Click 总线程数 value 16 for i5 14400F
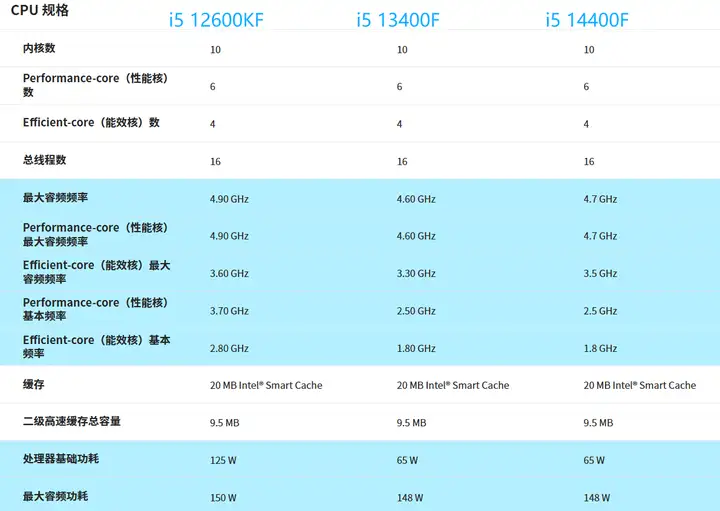Image resolution: width=720 pixels, height=511 pixels. tap(589, 162)
